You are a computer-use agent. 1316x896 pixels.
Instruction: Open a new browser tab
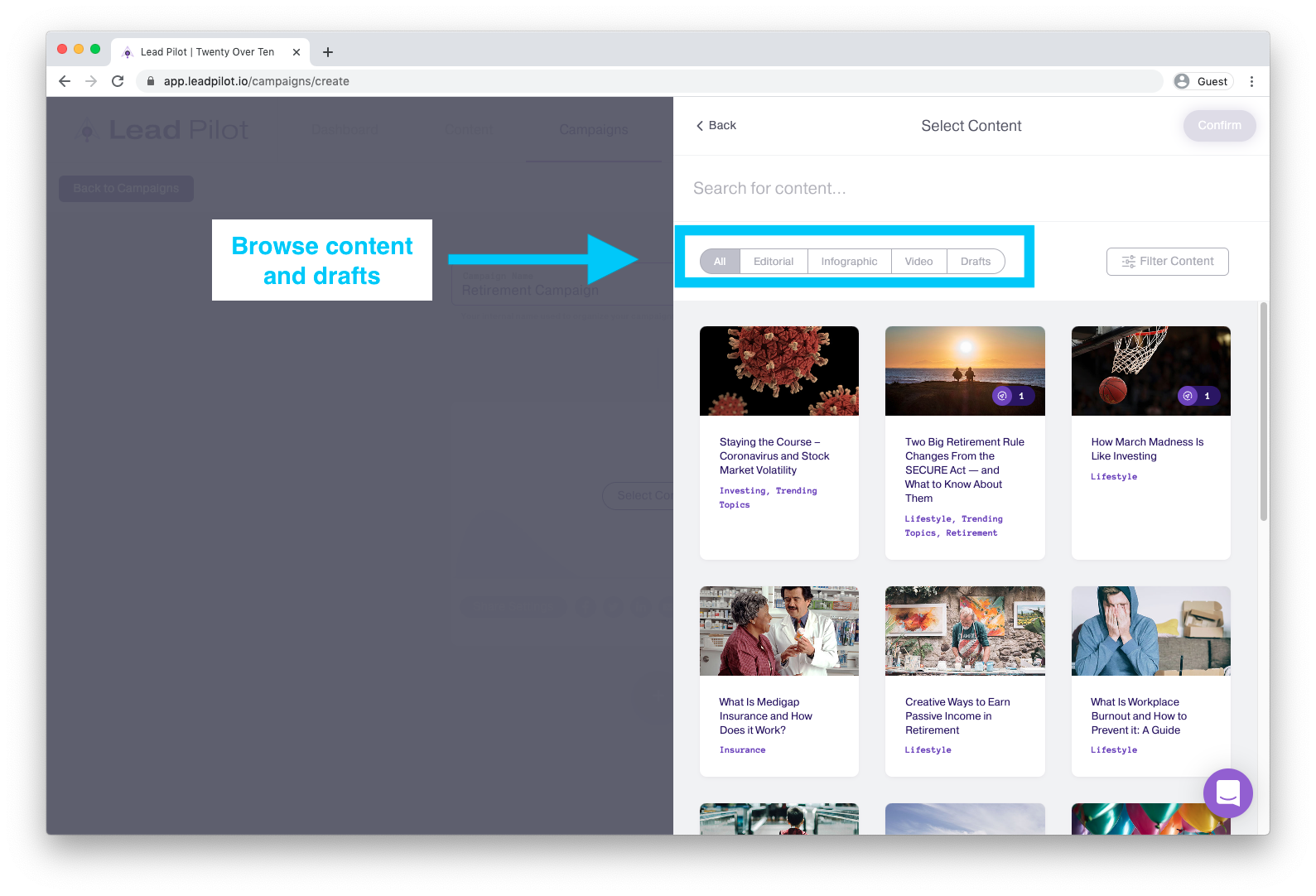coord(328,52)
